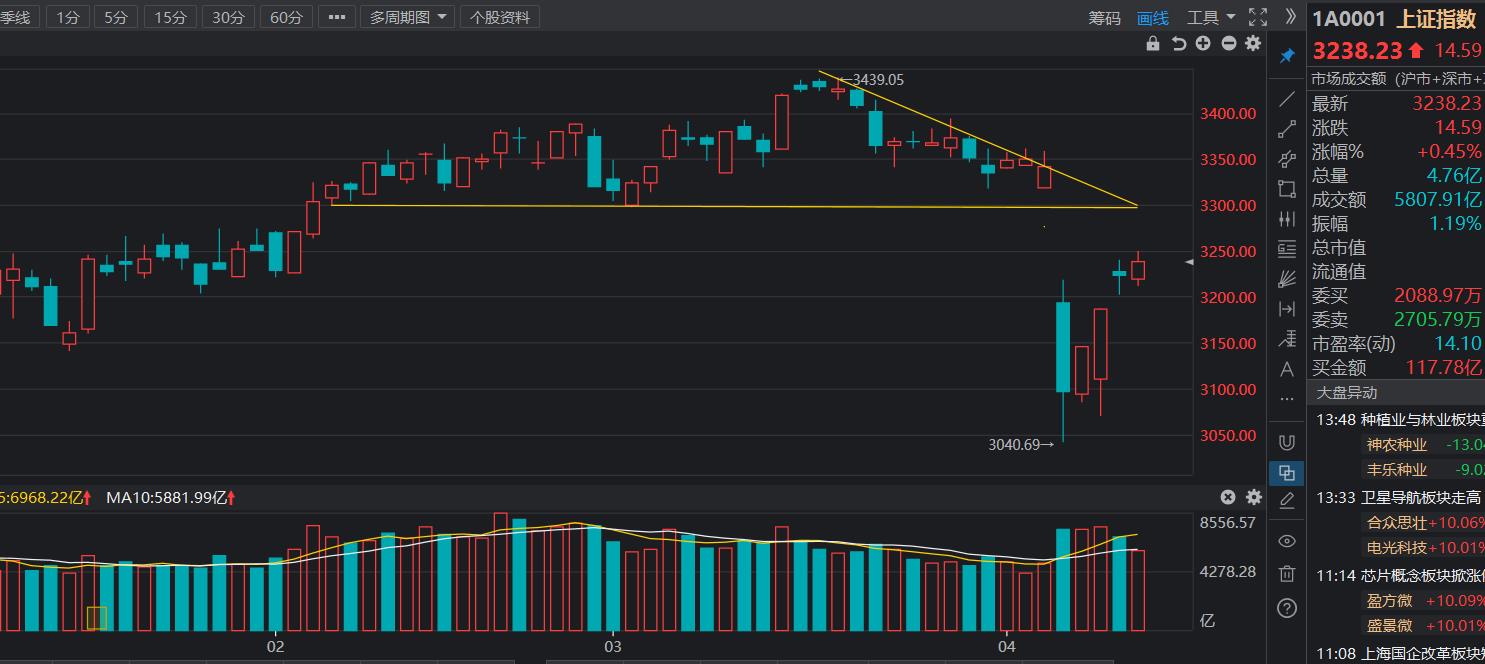
Task: Select the pencil edit drawing tool
Action: 1287,500
